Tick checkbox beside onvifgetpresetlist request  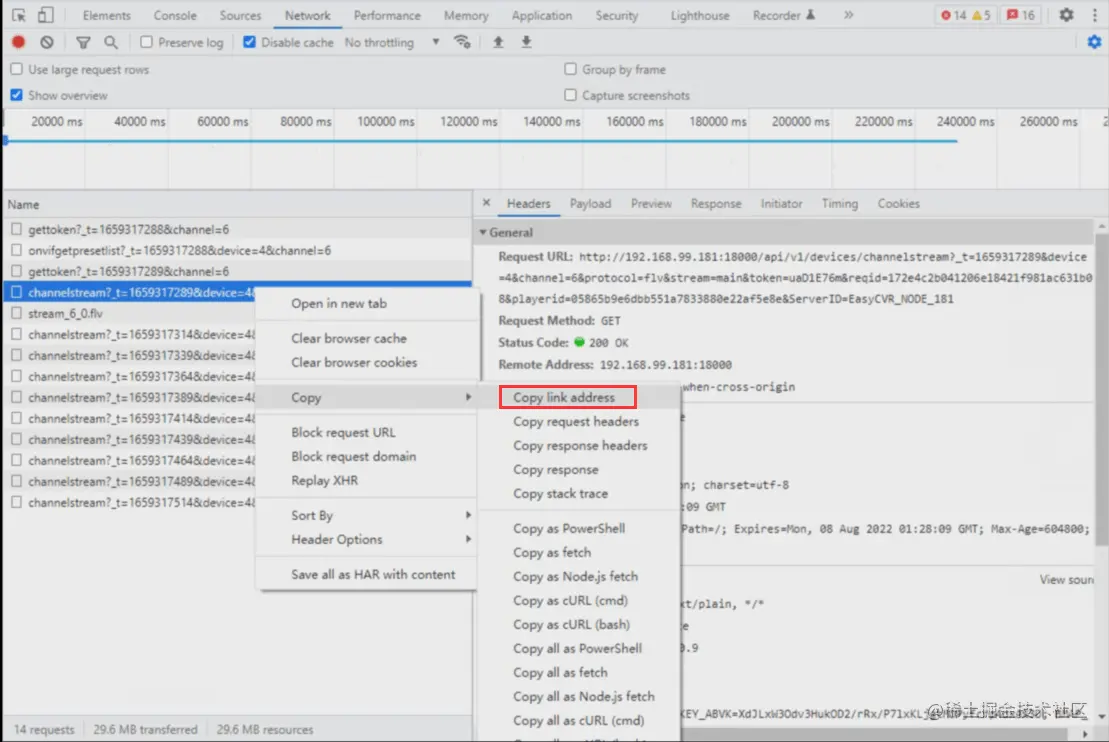click(x=16, y=250)
